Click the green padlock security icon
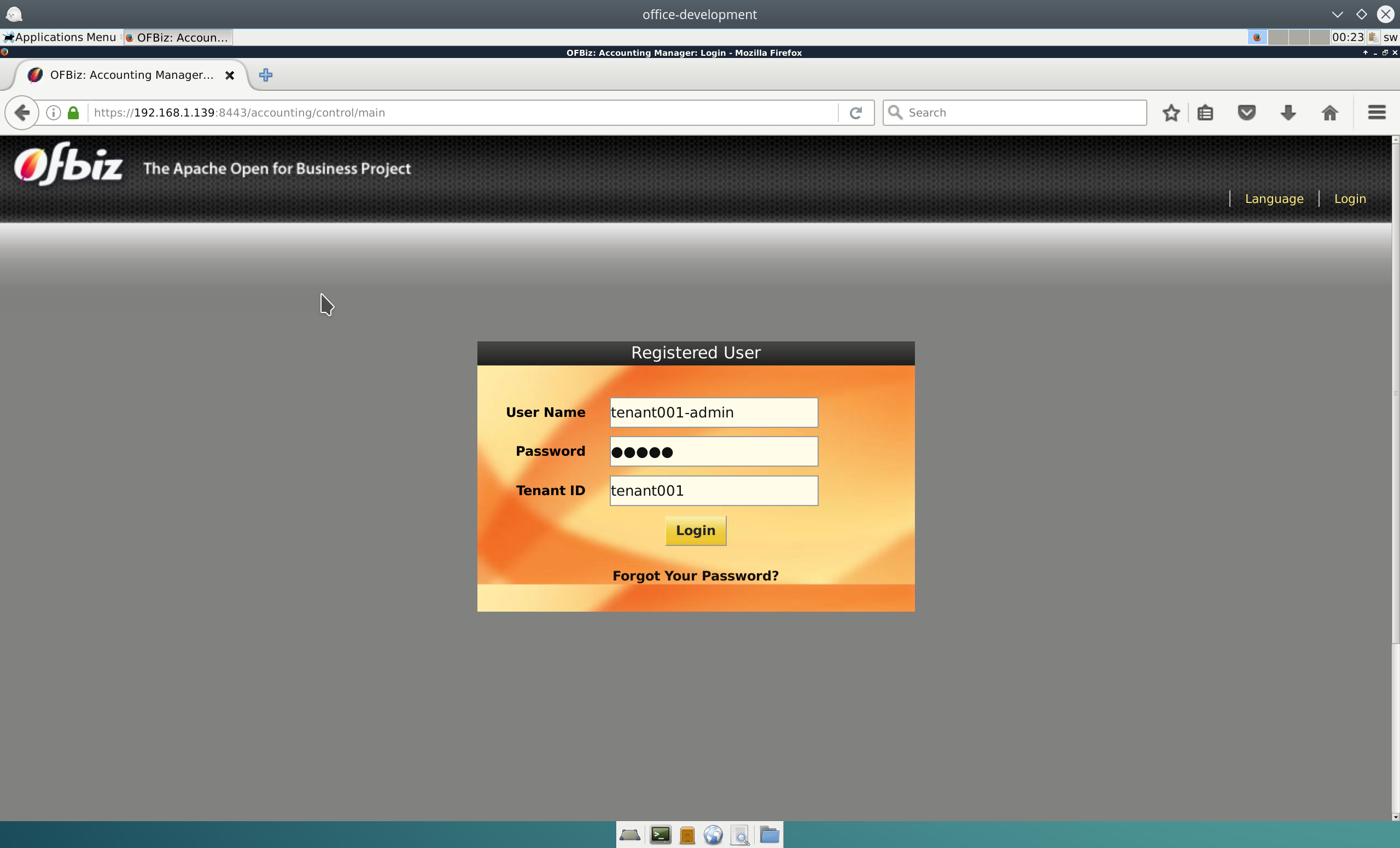Image resolution: width=1400 pixels, height=848 pixels. (73, 113)
